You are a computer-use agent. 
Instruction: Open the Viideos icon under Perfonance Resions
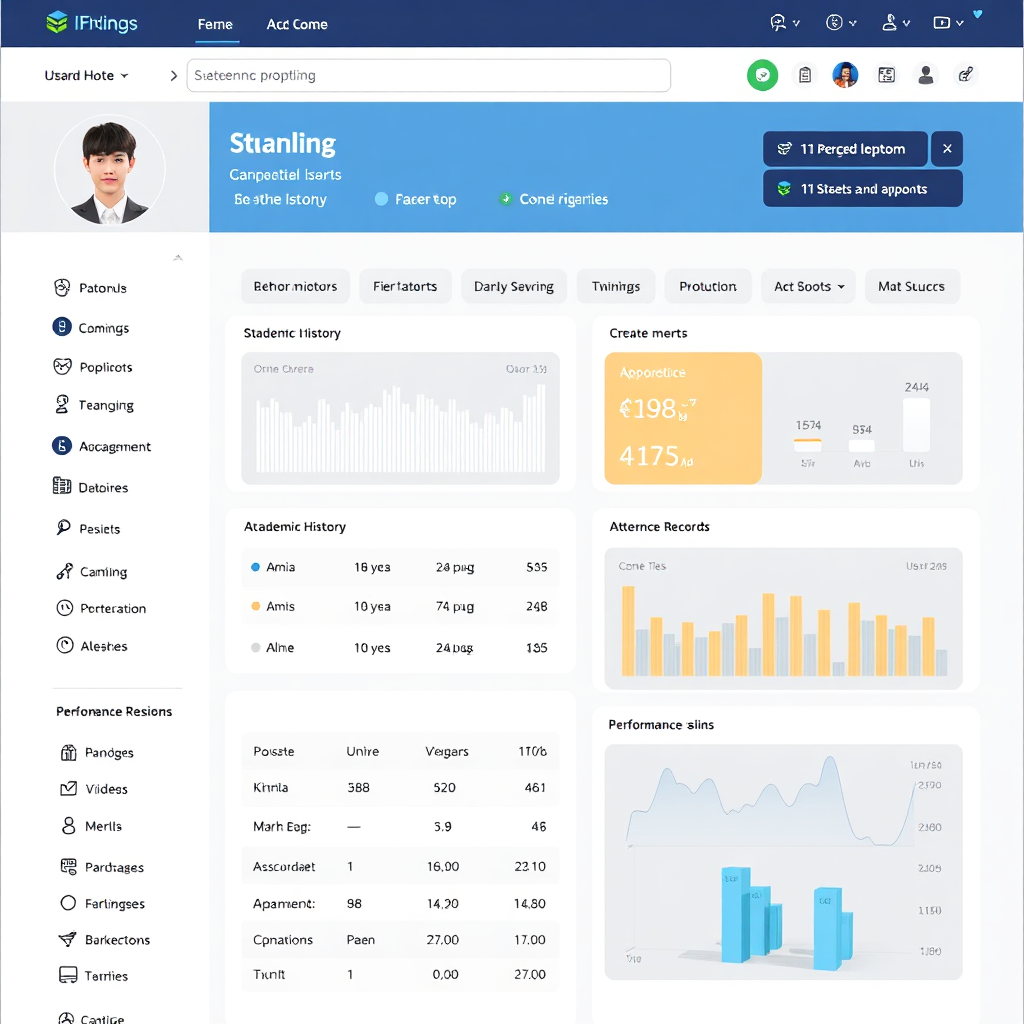coord(68,789)
